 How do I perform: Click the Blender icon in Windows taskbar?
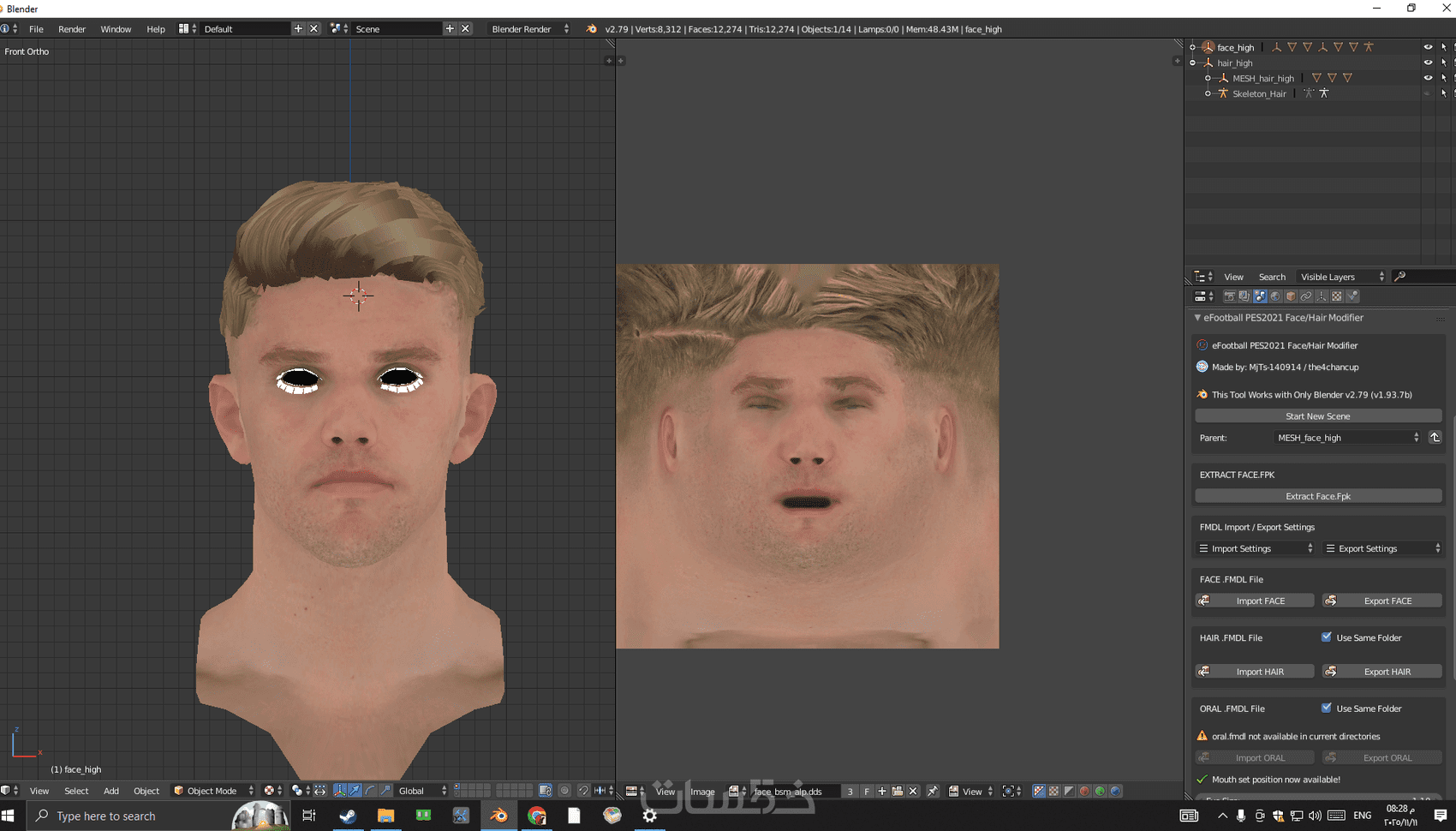point(498,816)
